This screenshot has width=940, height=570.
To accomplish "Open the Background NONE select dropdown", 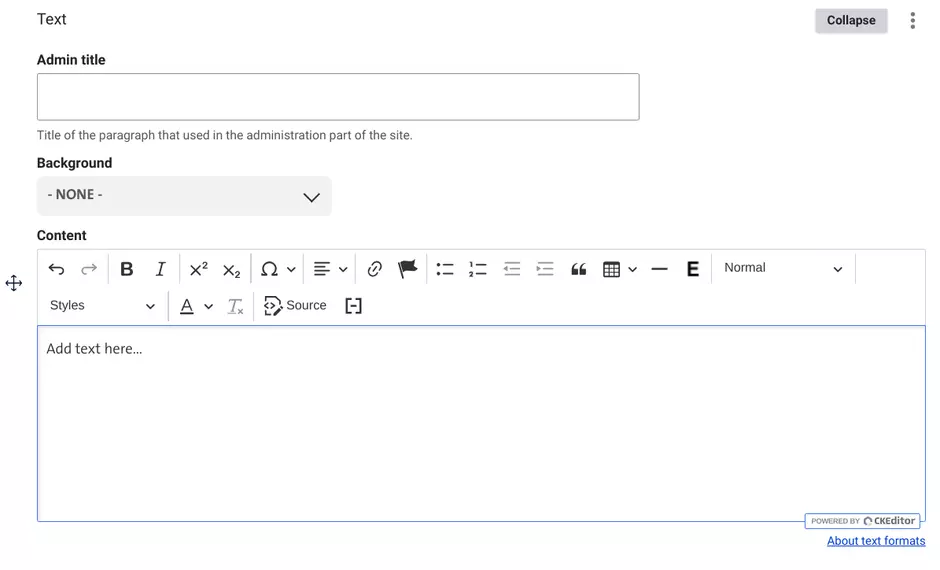I will [184, 195].
